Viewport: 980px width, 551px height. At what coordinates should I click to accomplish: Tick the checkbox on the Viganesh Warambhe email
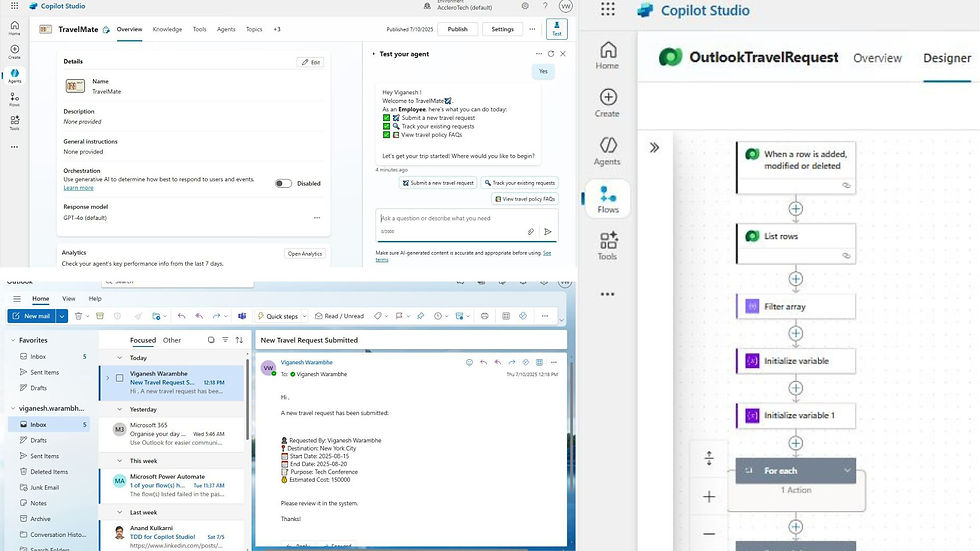119,378
